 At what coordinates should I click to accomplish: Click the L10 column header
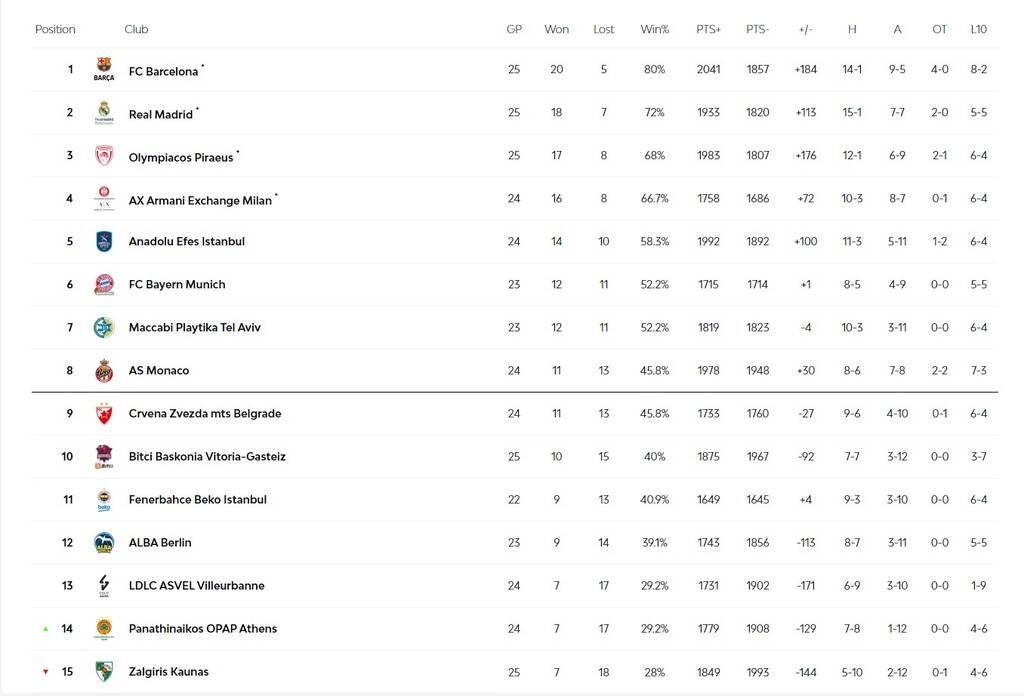(978, 29)
